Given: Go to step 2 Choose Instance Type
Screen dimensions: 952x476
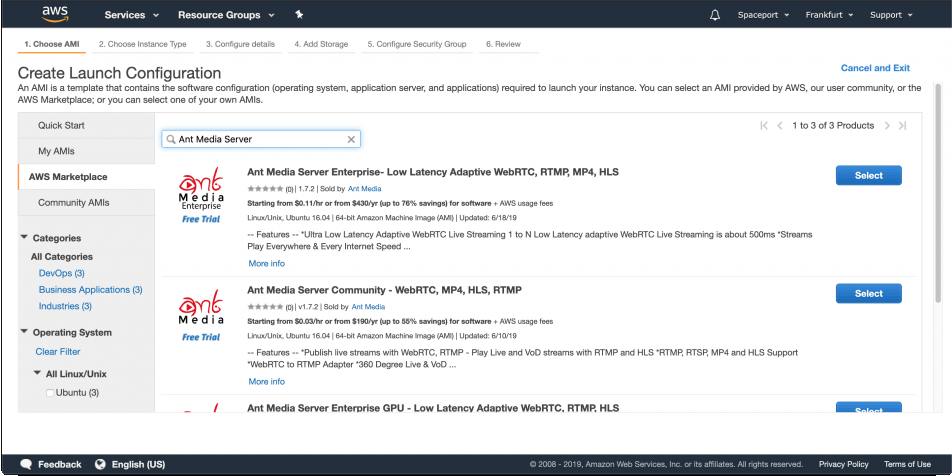Looking at the screenshot, I should 143,44.
